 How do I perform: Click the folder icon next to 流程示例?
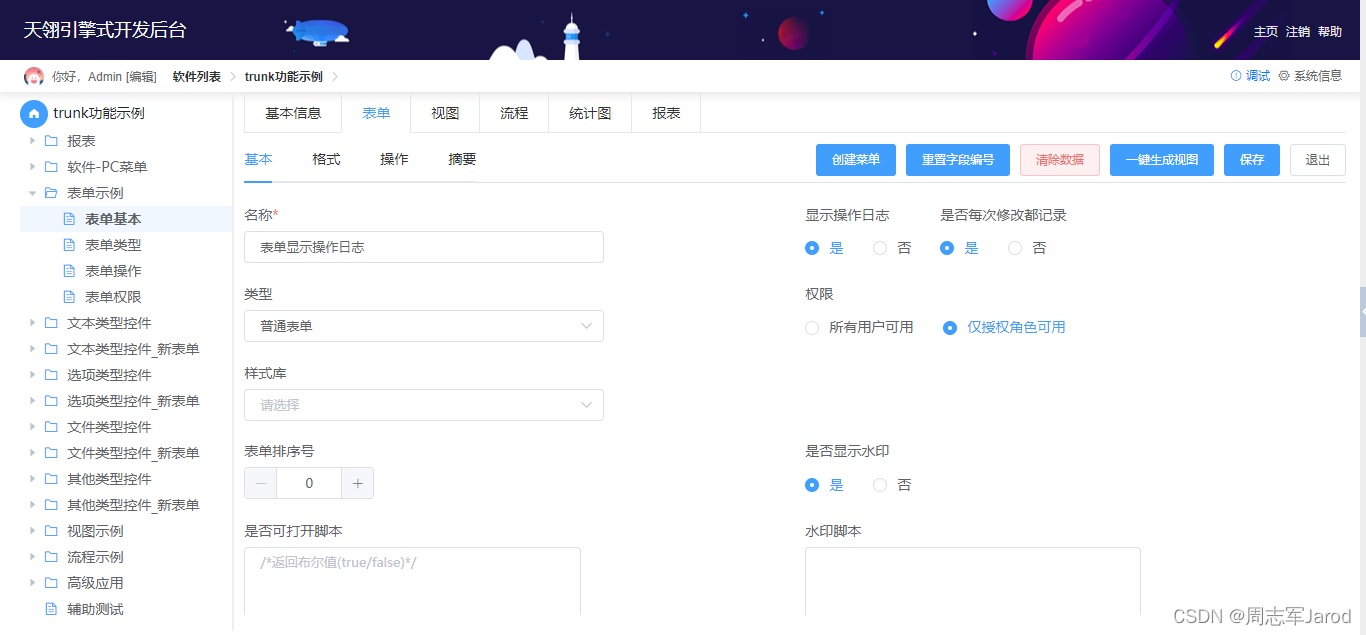pos(51,557)
